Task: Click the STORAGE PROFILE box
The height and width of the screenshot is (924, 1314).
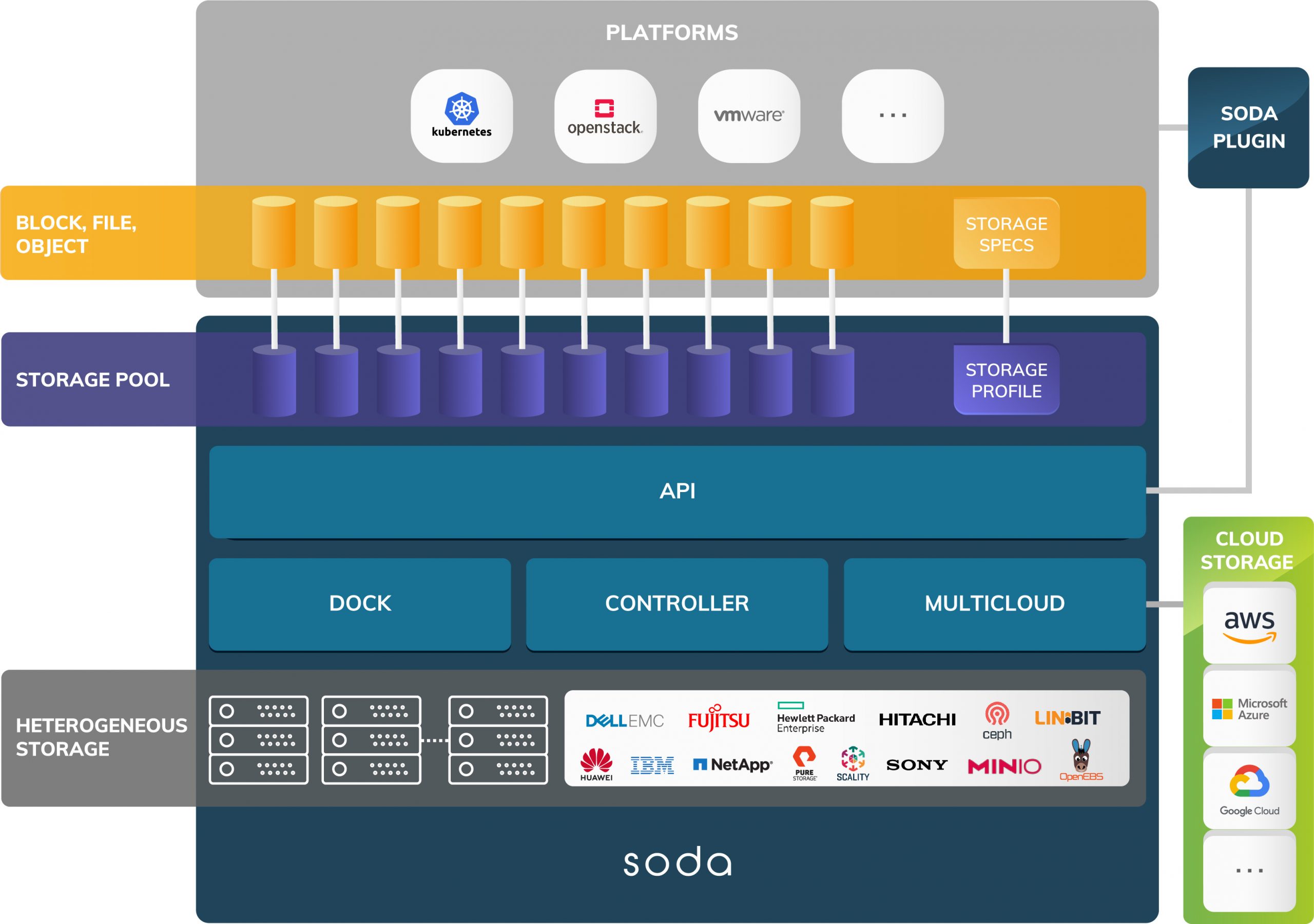Action: point(1006,380)
